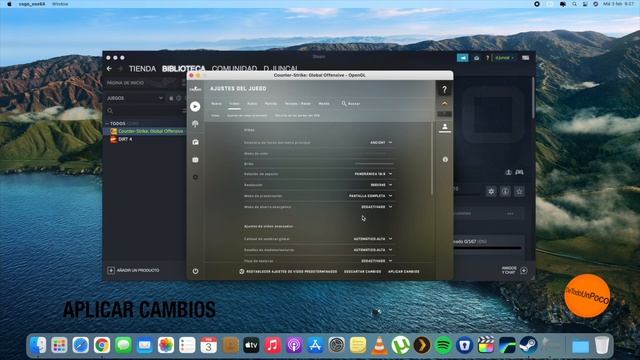This screenshot has width=640, height=360.
Task: Open Final Cut Pro from the Dock
Action: 486,345
